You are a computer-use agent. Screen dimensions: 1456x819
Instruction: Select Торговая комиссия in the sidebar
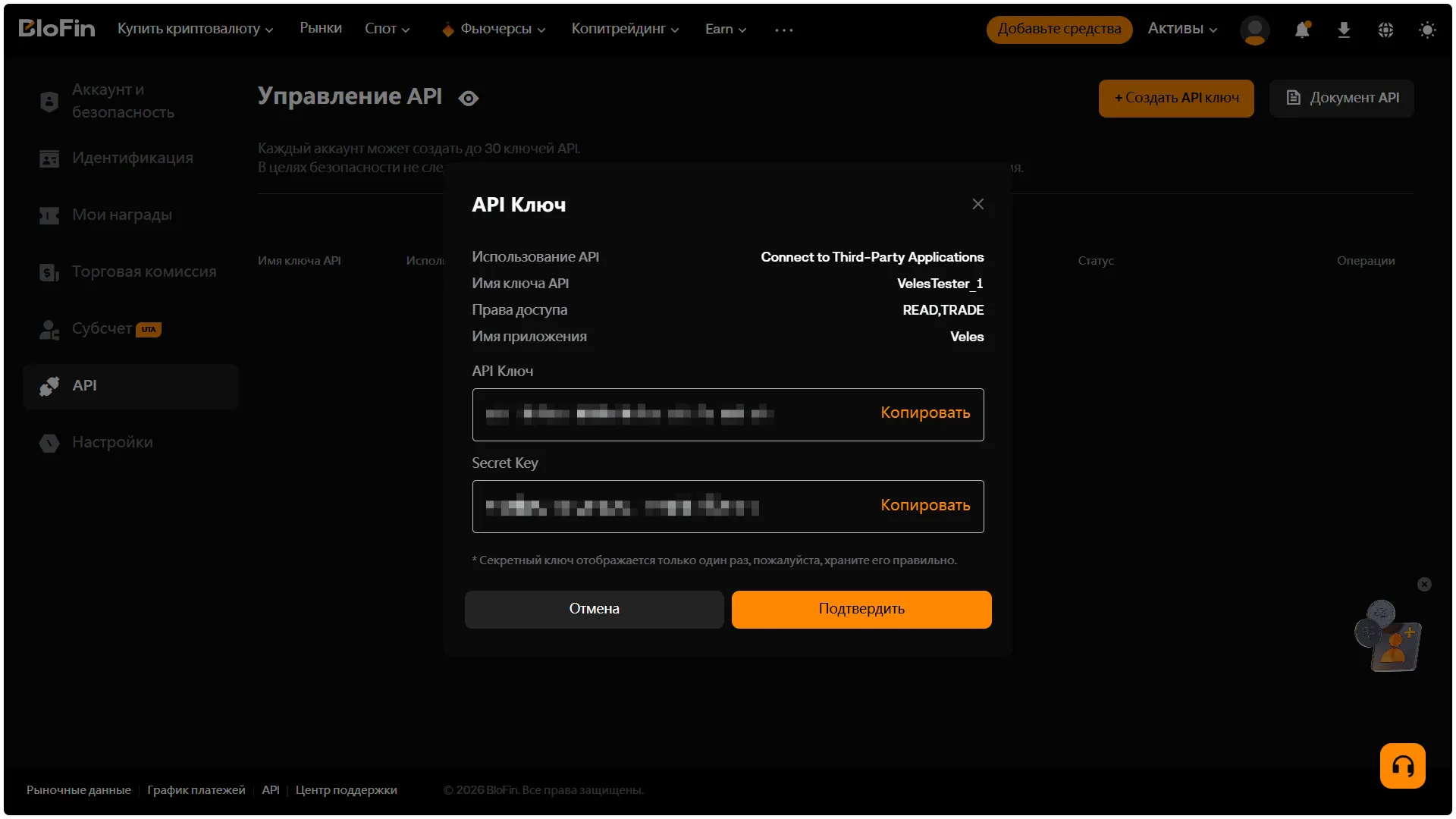[144, 271]
